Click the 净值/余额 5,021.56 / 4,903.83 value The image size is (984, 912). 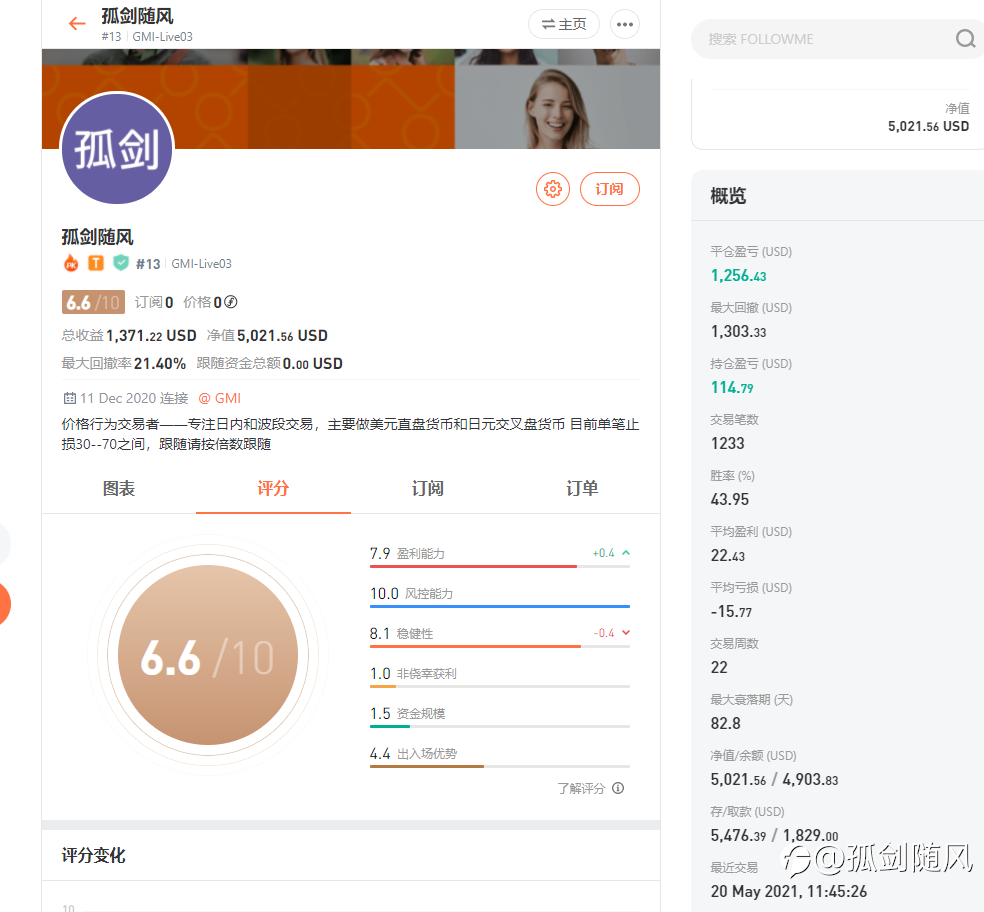[x=774, y=780]
